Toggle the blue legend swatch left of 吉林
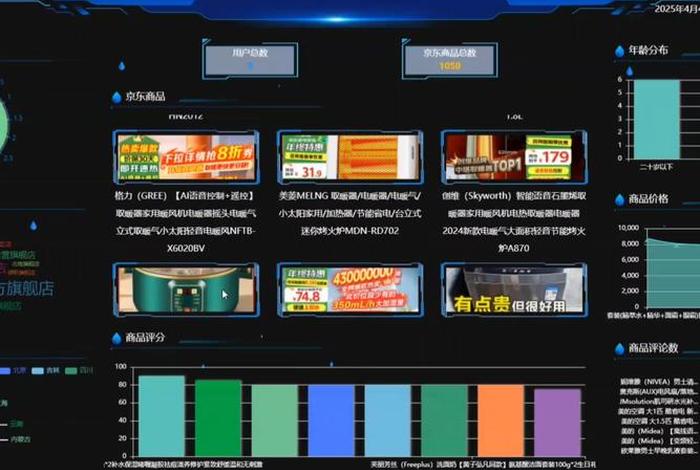The height and width of the screenshot is (470, 700). 4,371
